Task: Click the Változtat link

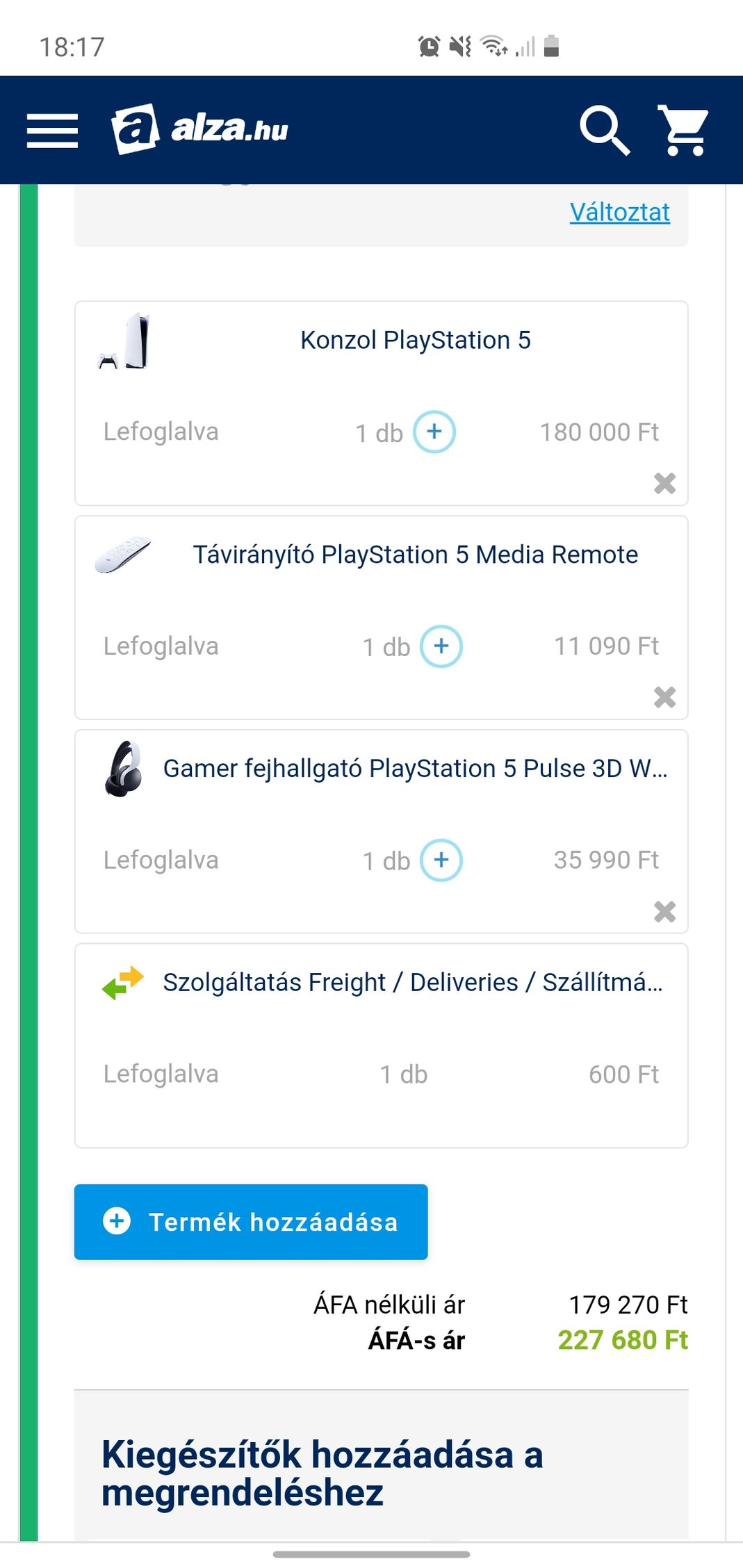Action: [x=619, y=212]
